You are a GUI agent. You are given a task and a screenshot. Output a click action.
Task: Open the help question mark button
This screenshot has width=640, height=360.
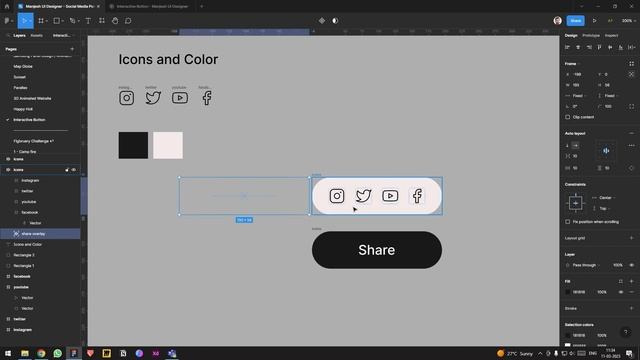coord(625,332)
